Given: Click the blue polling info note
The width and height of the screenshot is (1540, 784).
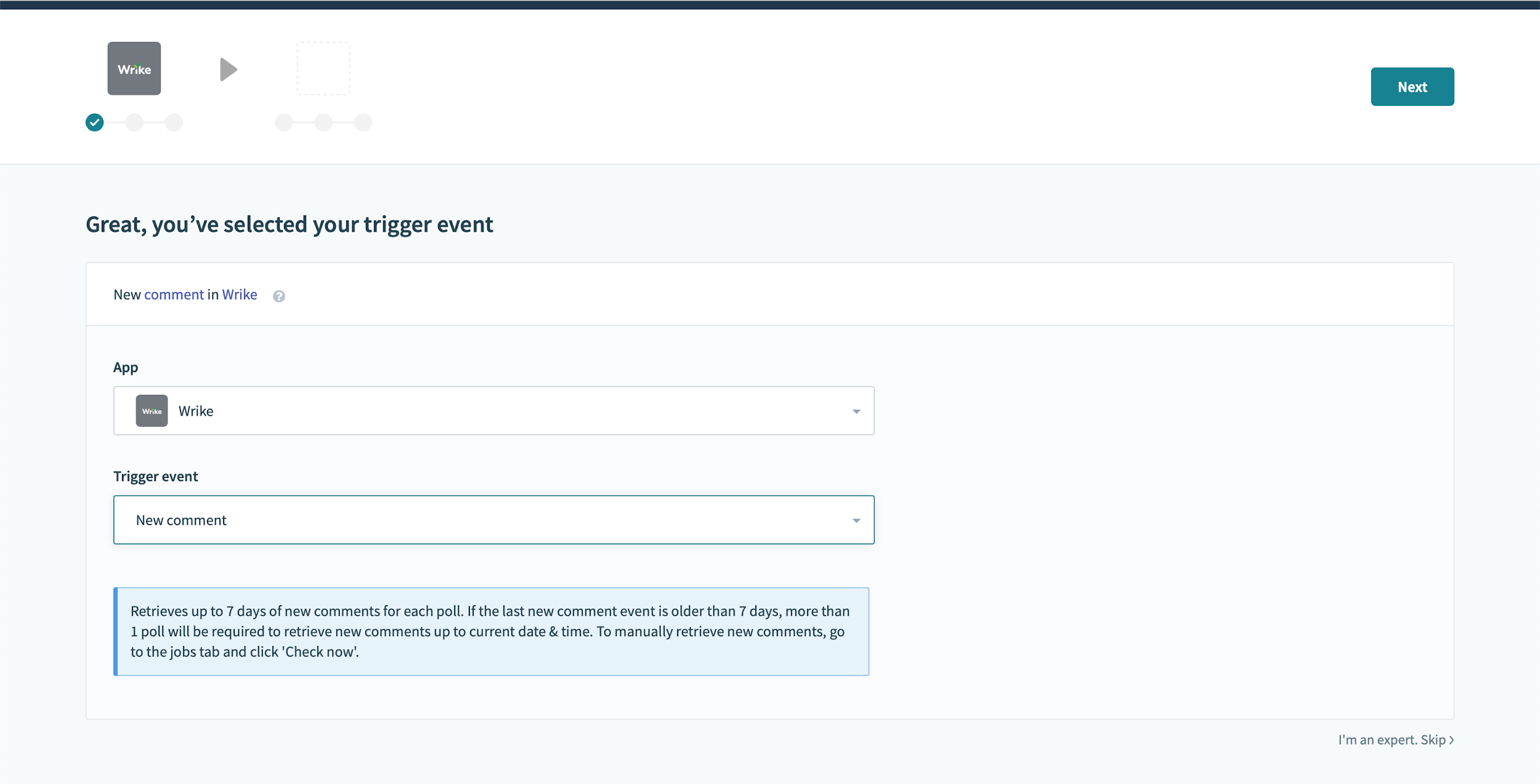Looking at the screenshot, I should point(492,631).
